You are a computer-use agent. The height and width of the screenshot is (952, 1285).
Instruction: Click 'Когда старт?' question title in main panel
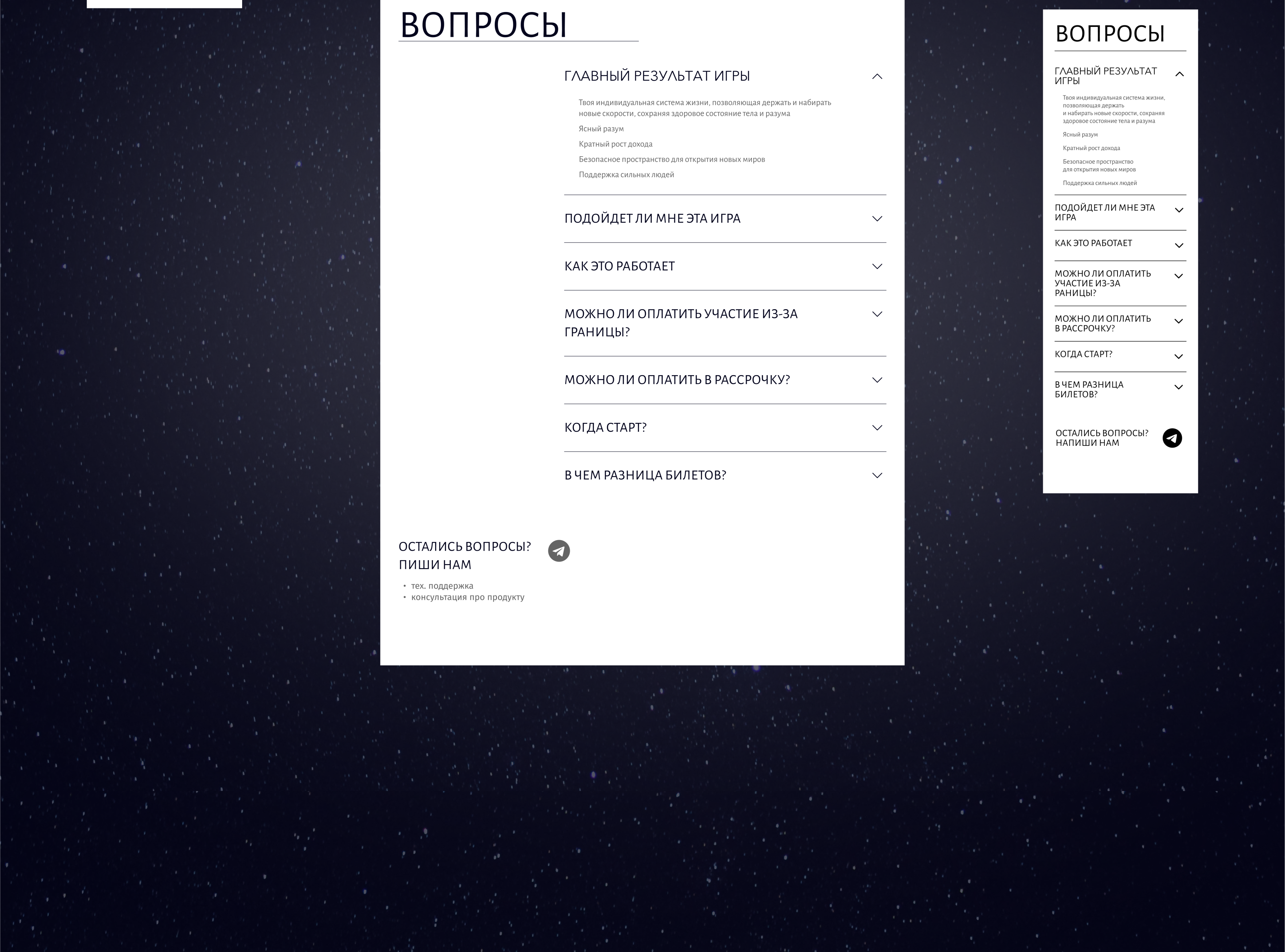pos(605,428)
